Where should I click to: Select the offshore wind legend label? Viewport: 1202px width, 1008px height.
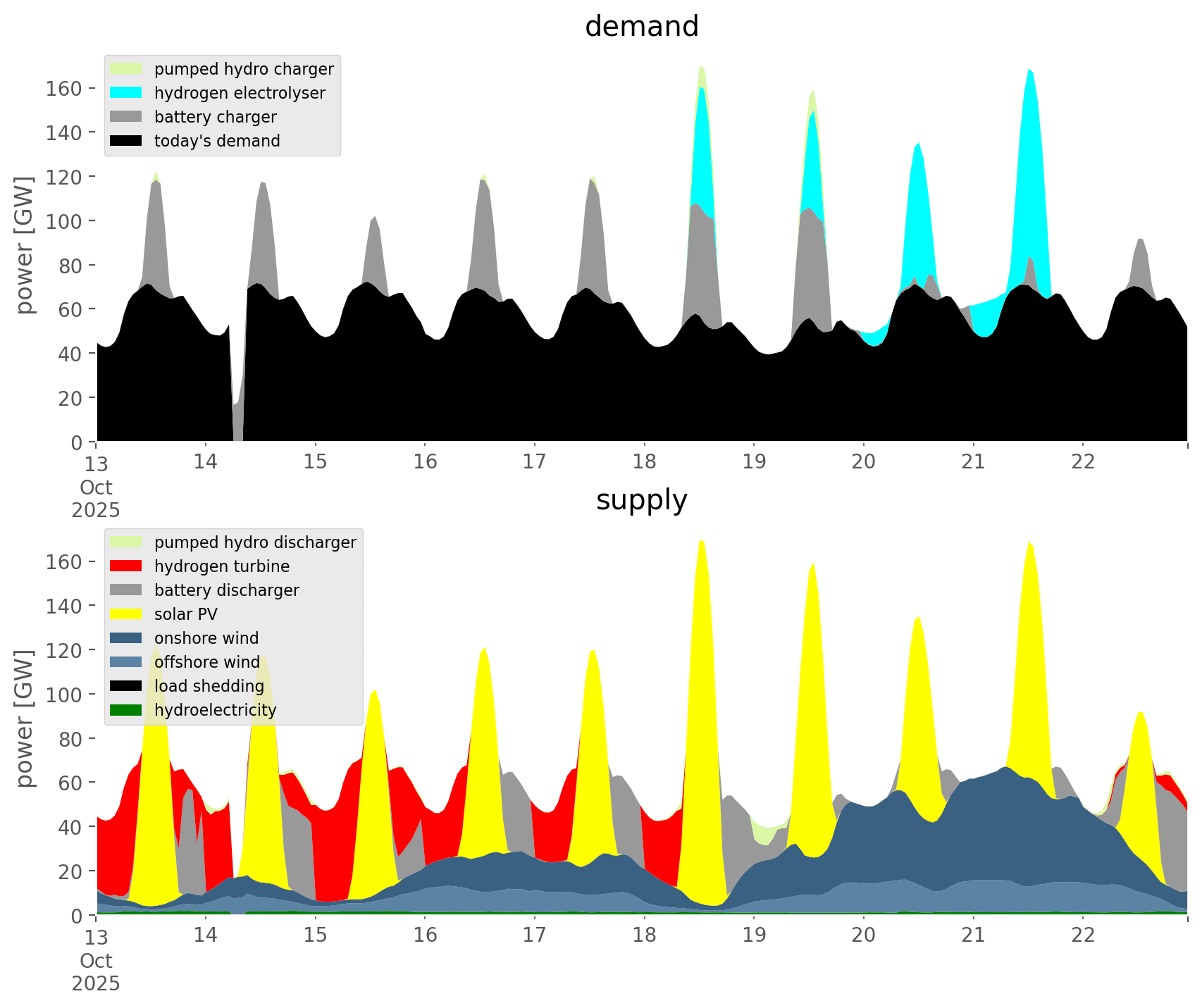[x=206, y=662]
